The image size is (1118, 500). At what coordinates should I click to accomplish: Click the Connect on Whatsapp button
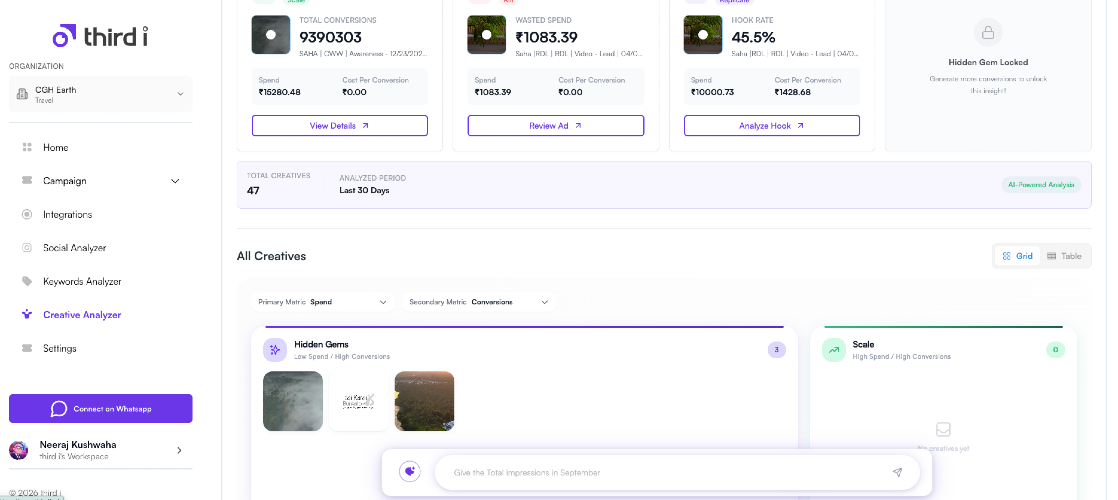tap(100, 409)
